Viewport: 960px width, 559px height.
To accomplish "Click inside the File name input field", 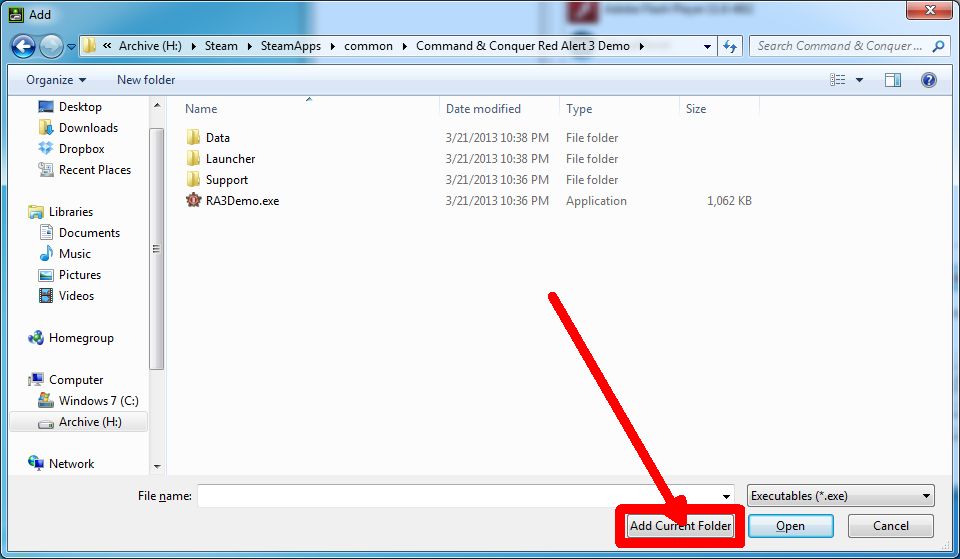I will (459, 496).
